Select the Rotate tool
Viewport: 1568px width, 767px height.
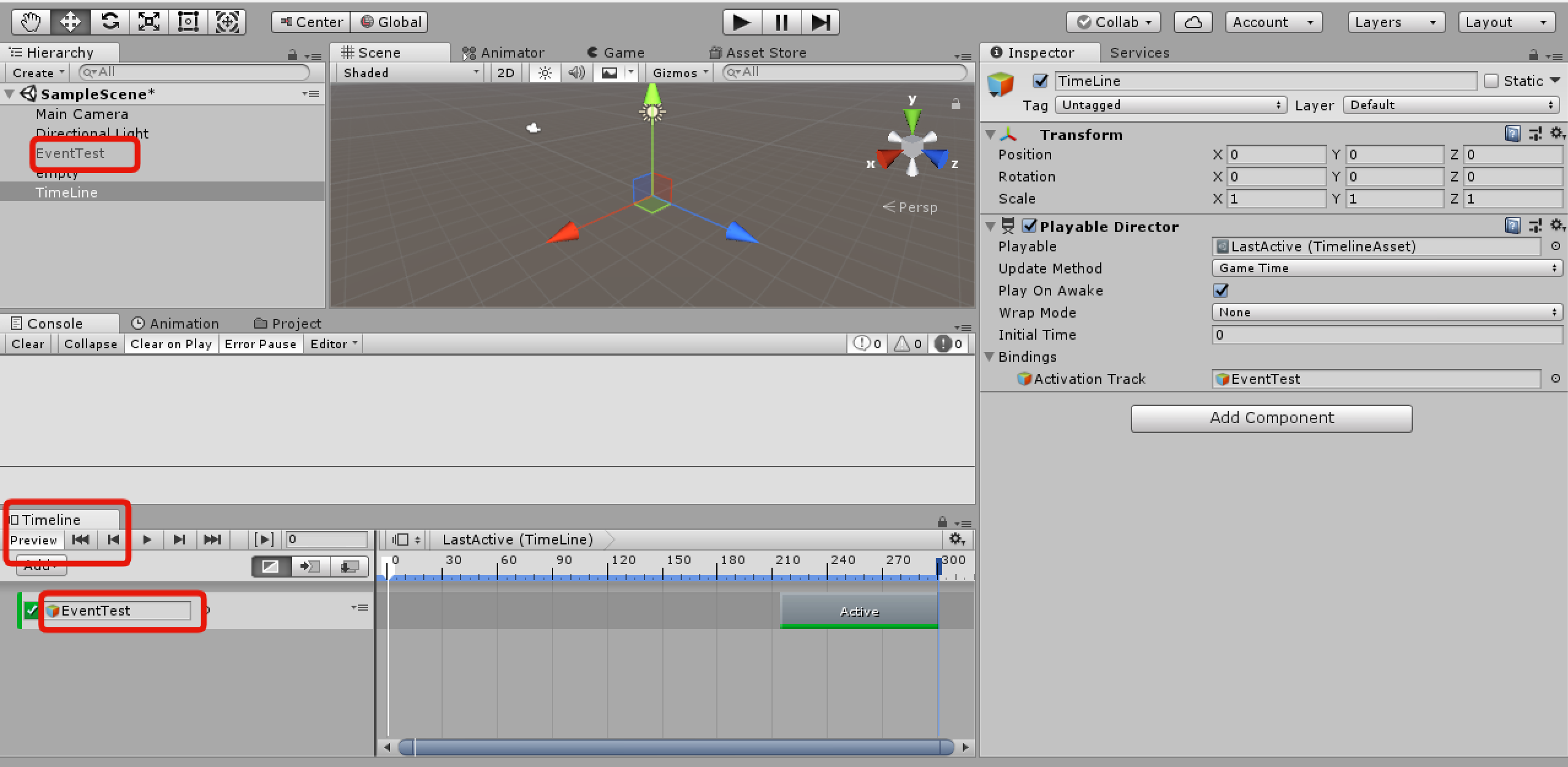[110, 21]
